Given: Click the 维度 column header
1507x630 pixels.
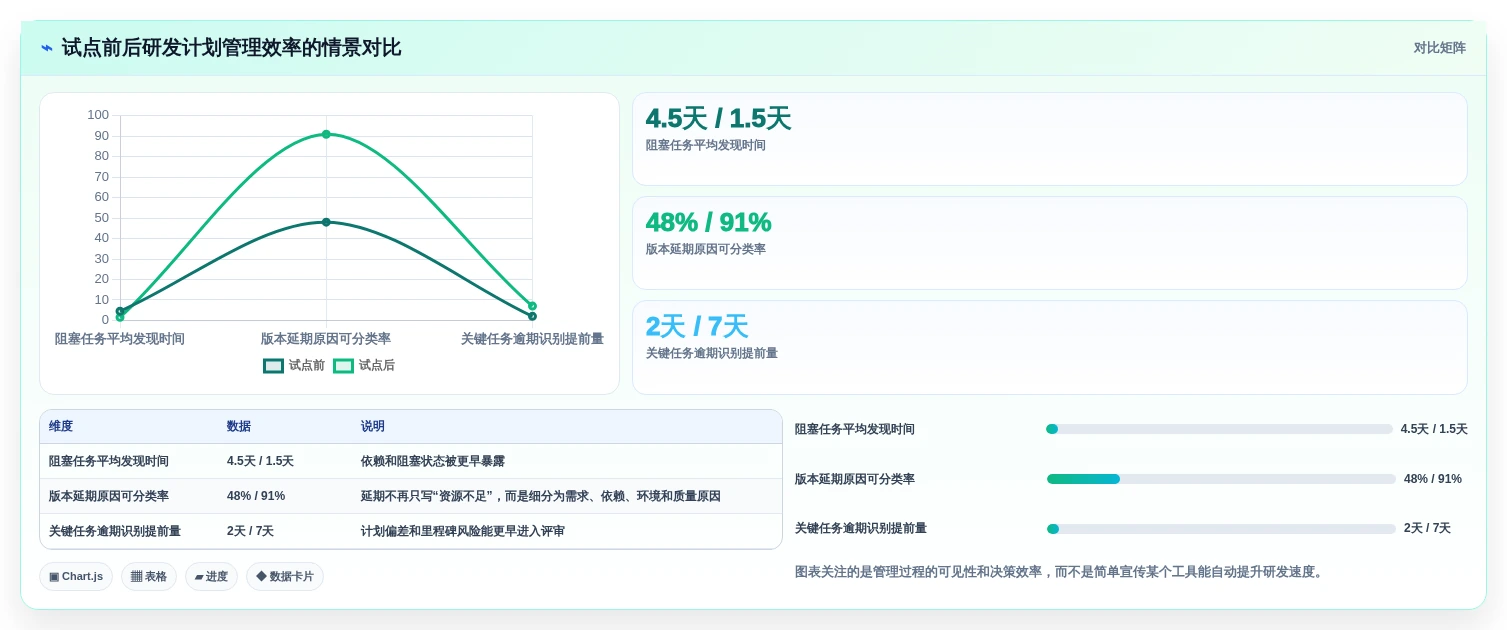Looking at the screenshot, I should (61, 426).
